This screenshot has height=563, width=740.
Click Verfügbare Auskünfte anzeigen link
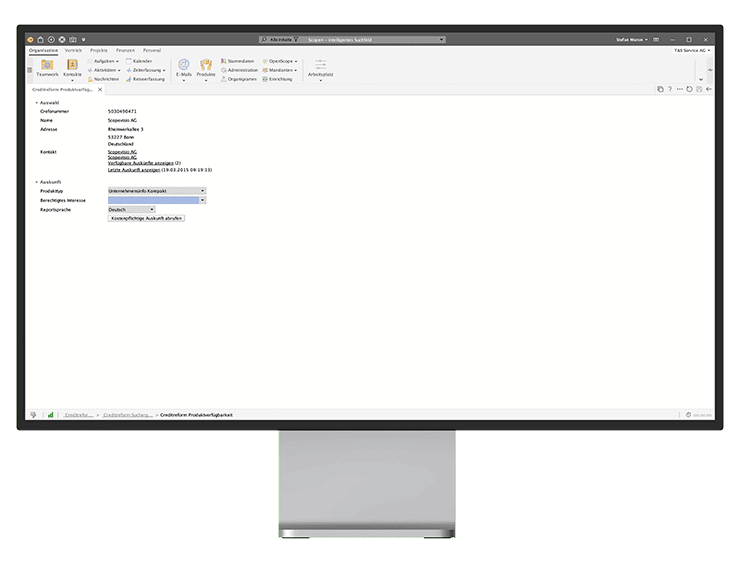[141, 163]
